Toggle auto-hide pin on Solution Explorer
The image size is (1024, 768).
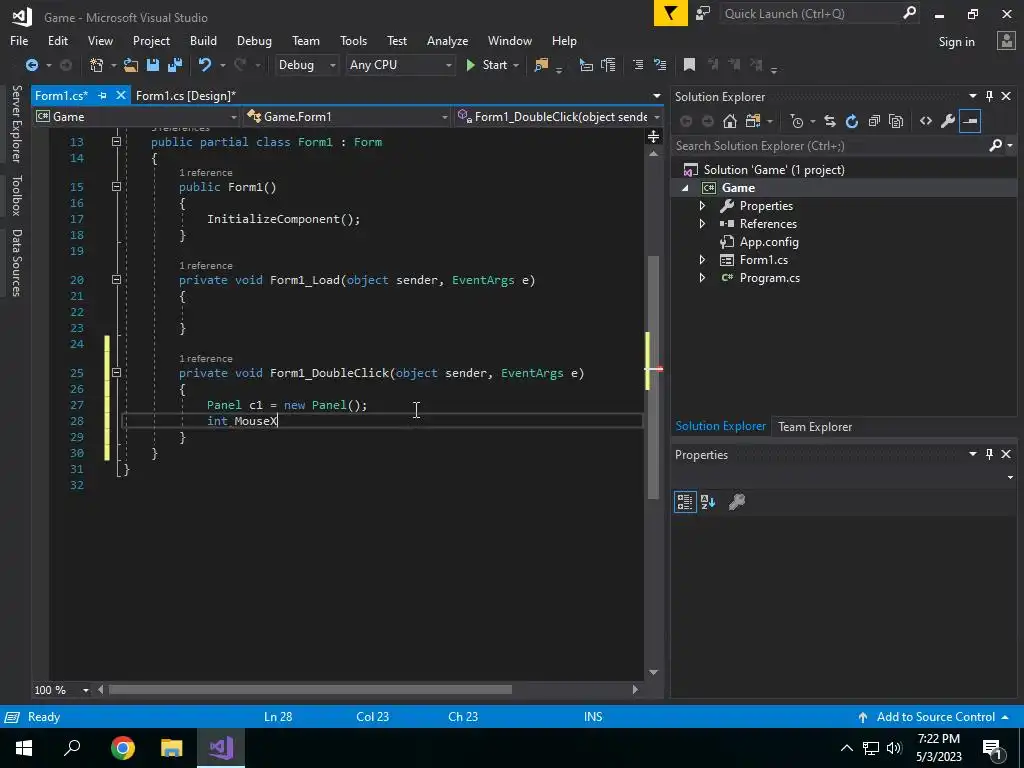[989, 96]
